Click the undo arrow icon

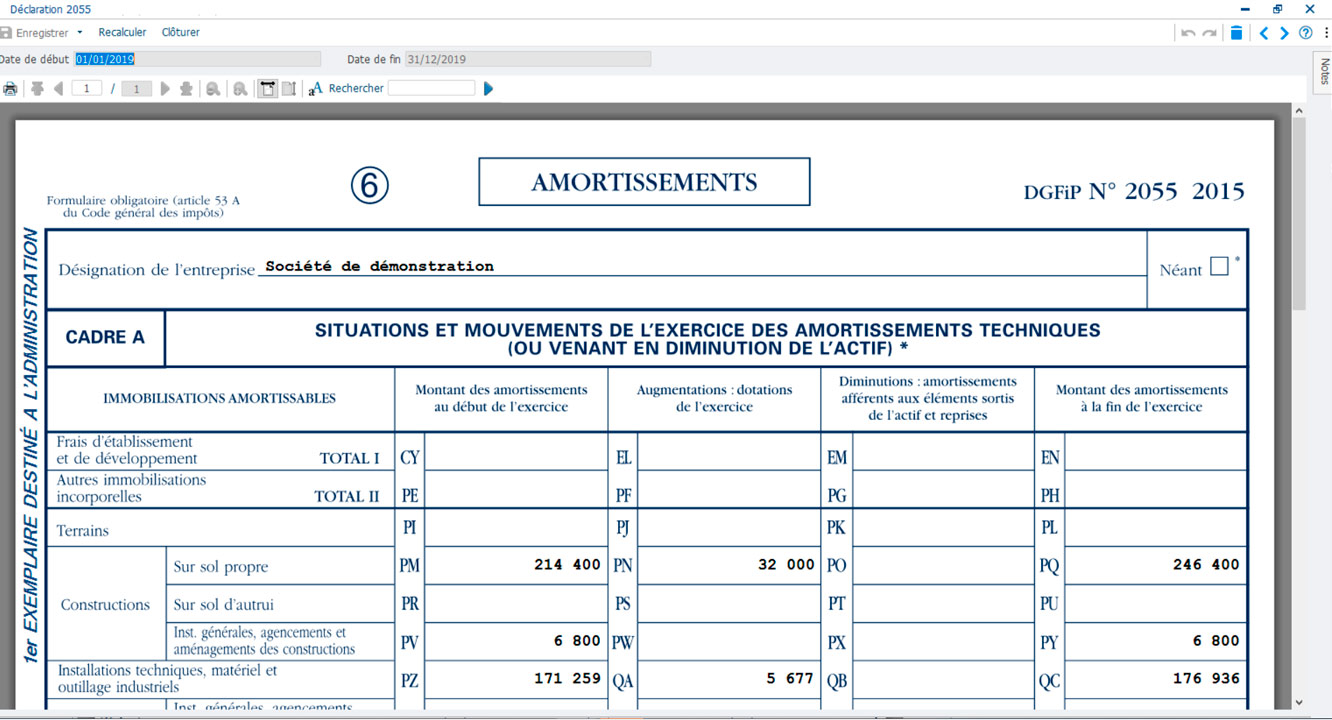[1188, 33]
